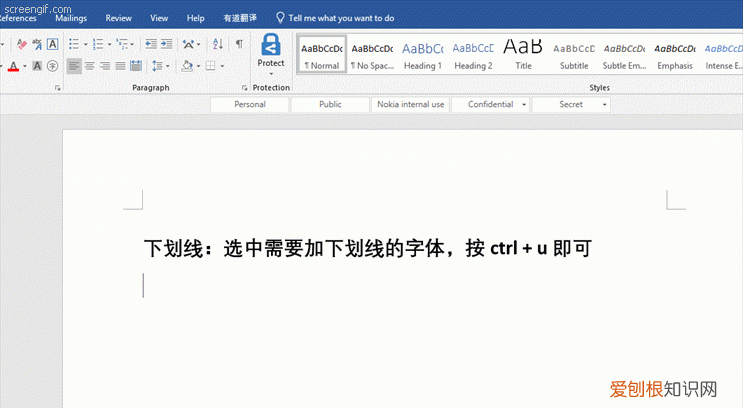Viewport: 743px width, 408px height.
Task: Click the Enclose Characters circle icon
Action: click(53, 66)
